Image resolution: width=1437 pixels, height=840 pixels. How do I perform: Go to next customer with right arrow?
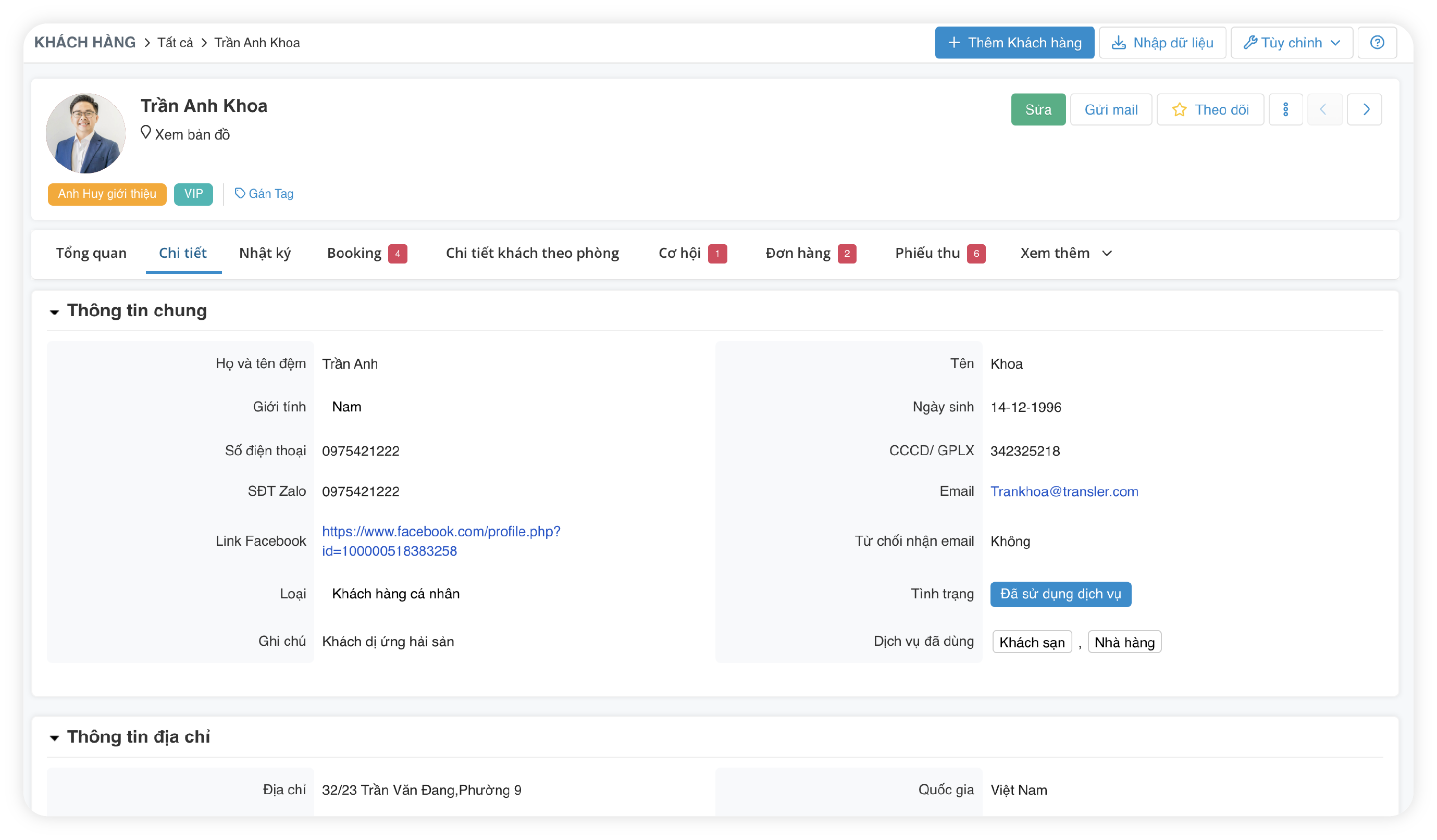[1365, 109]
